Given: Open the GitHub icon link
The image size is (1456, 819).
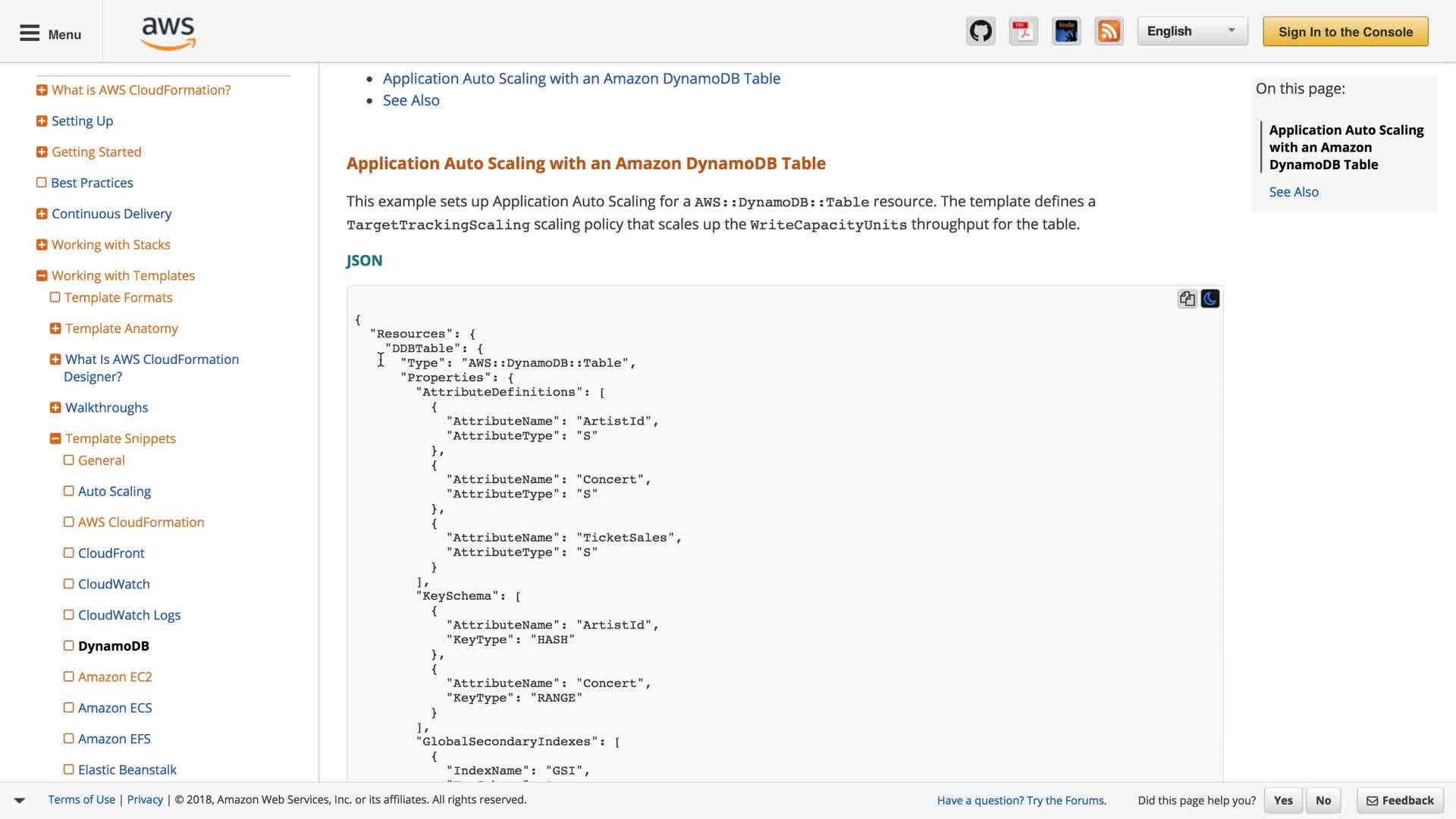Looking at the screenshot, I should (x=981, y=32).
